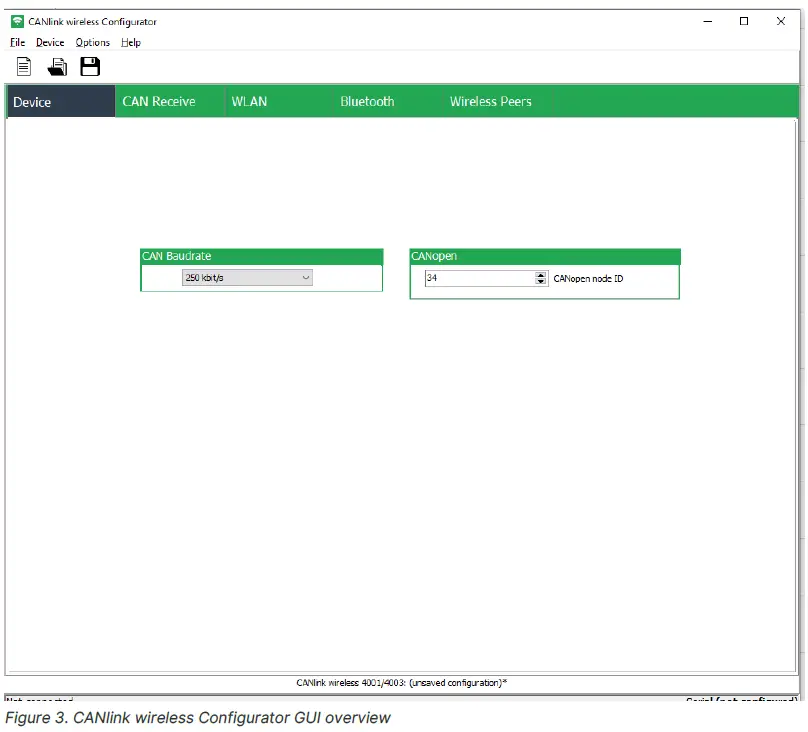Click the new configuration document icon
This screenshot has height=732, width=808.
[24, 67]
